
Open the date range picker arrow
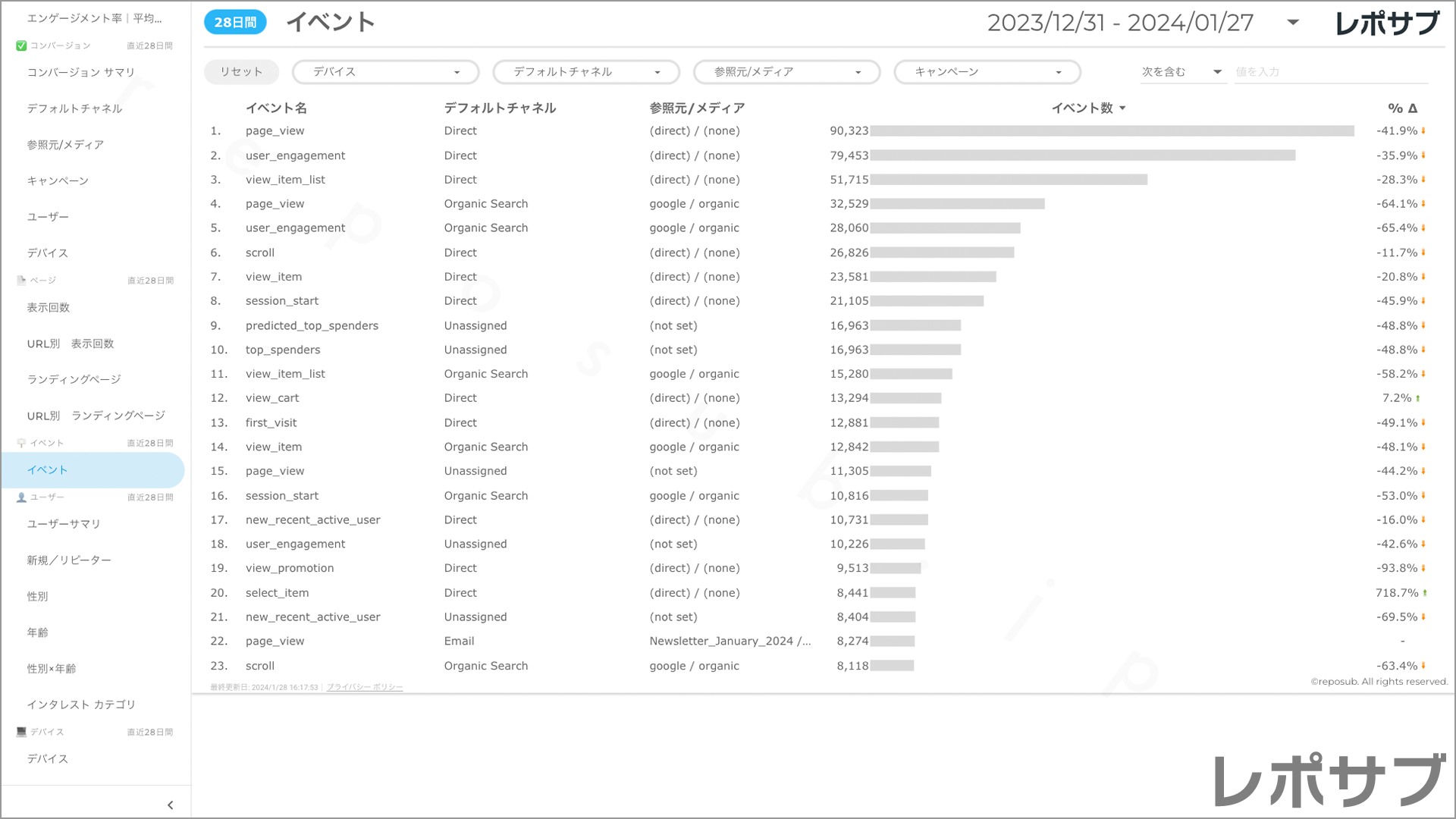click(x=1293, y=23)
